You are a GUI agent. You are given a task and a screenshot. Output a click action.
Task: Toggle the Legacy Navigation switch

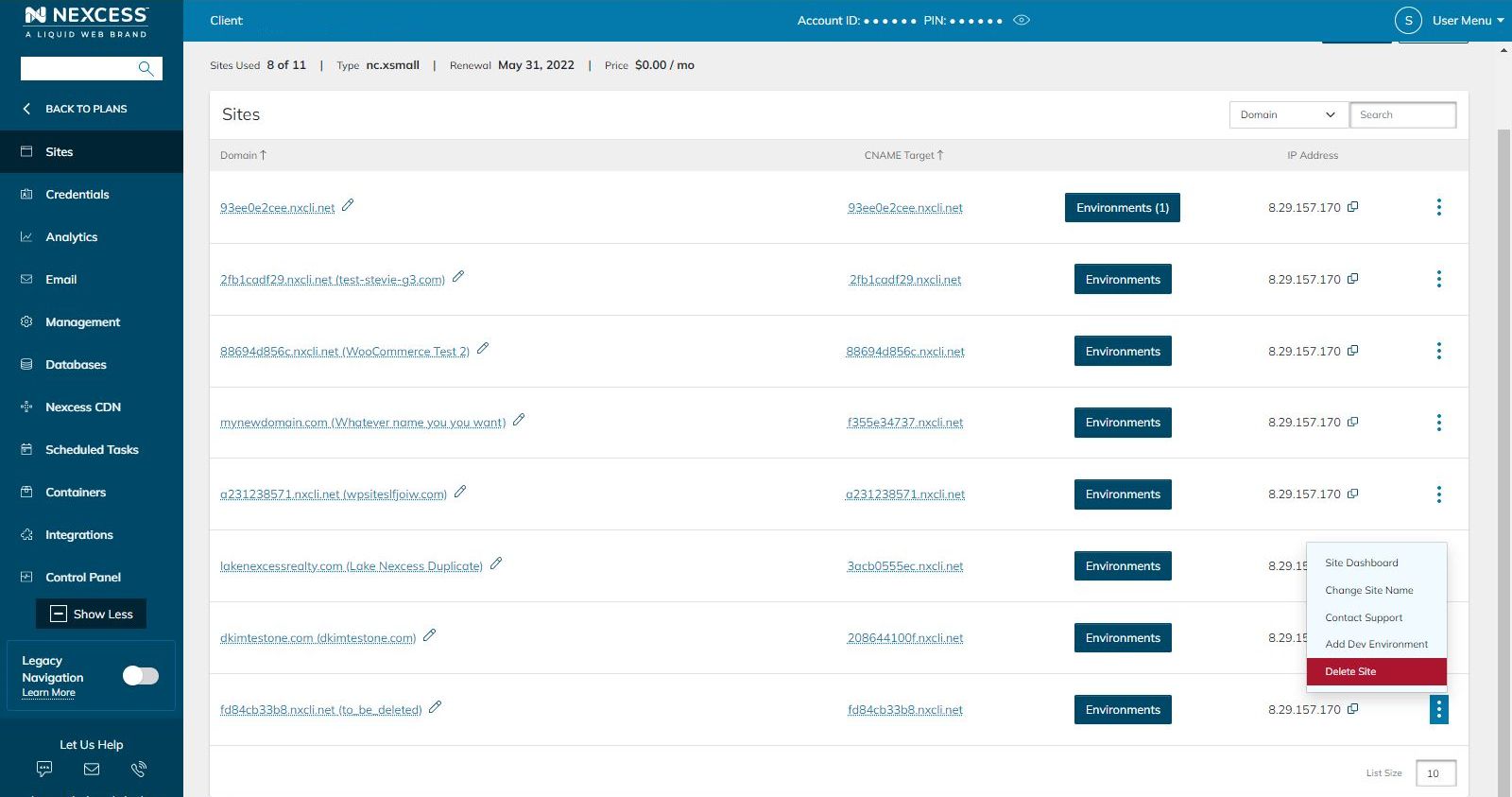click(141, 675)
